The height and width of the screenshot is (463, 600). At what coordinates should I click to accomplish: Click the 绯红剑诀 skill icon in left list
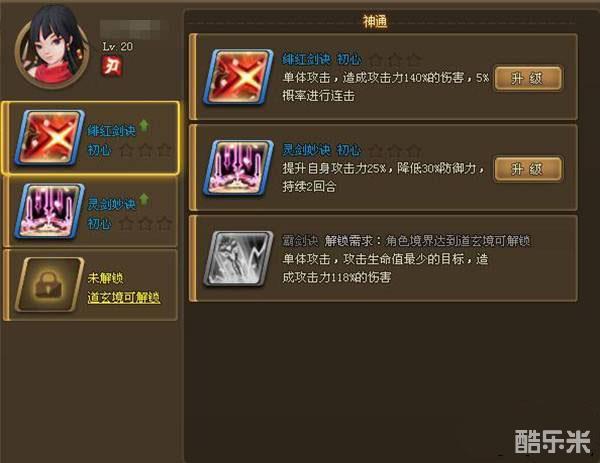click(x=49, y=138)
